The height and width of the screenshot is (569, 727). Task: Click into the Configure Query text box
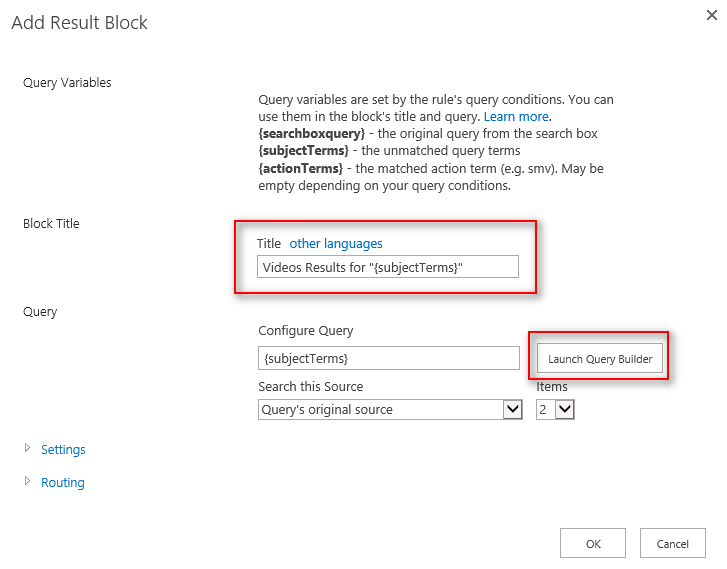pyautogui.click(x=388, y=358)
